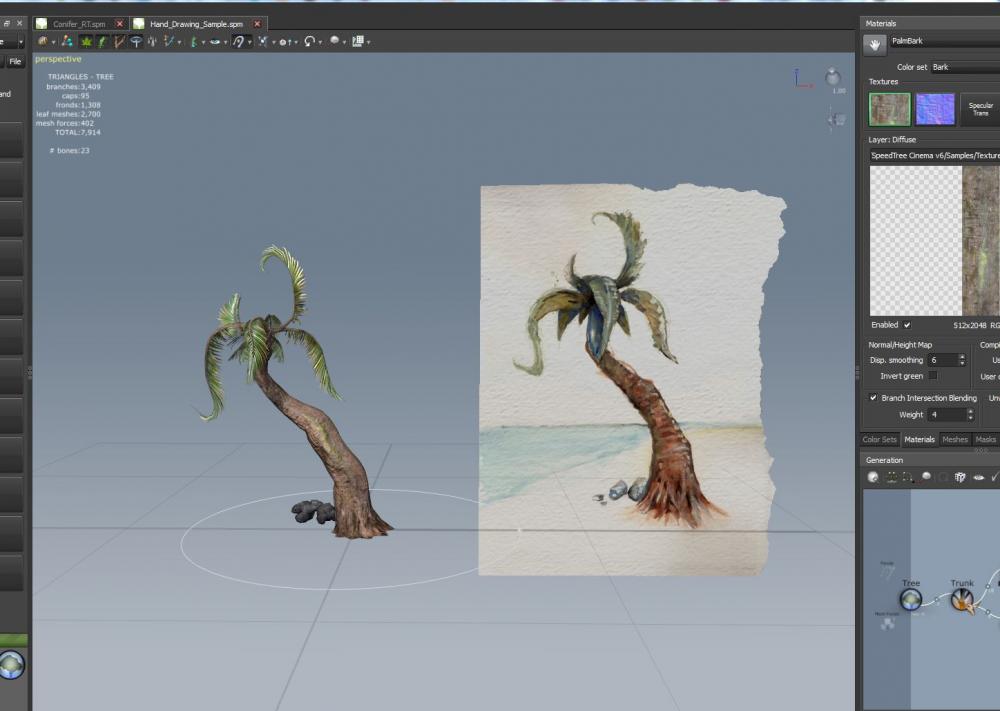This screenshot has height=711, width=1000.
Task: Click the rotate arrow icon in the top toolbar
Action: pyautogui.click(x=310, y=41)
